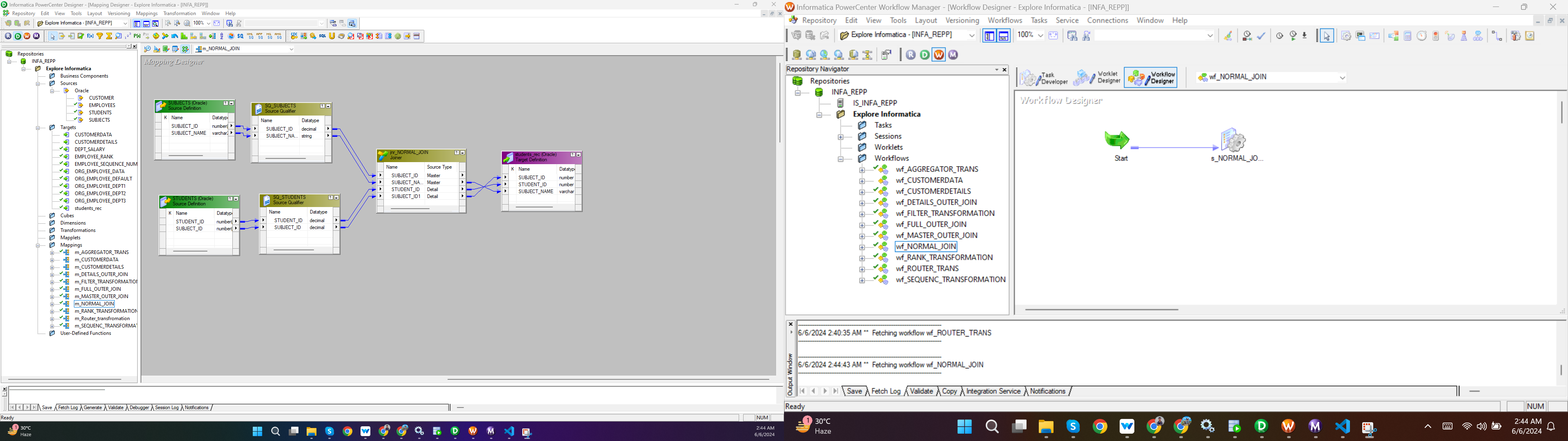
Task: Click the s_NORMAL_JO session task icon
Action: coord(1234,141)
